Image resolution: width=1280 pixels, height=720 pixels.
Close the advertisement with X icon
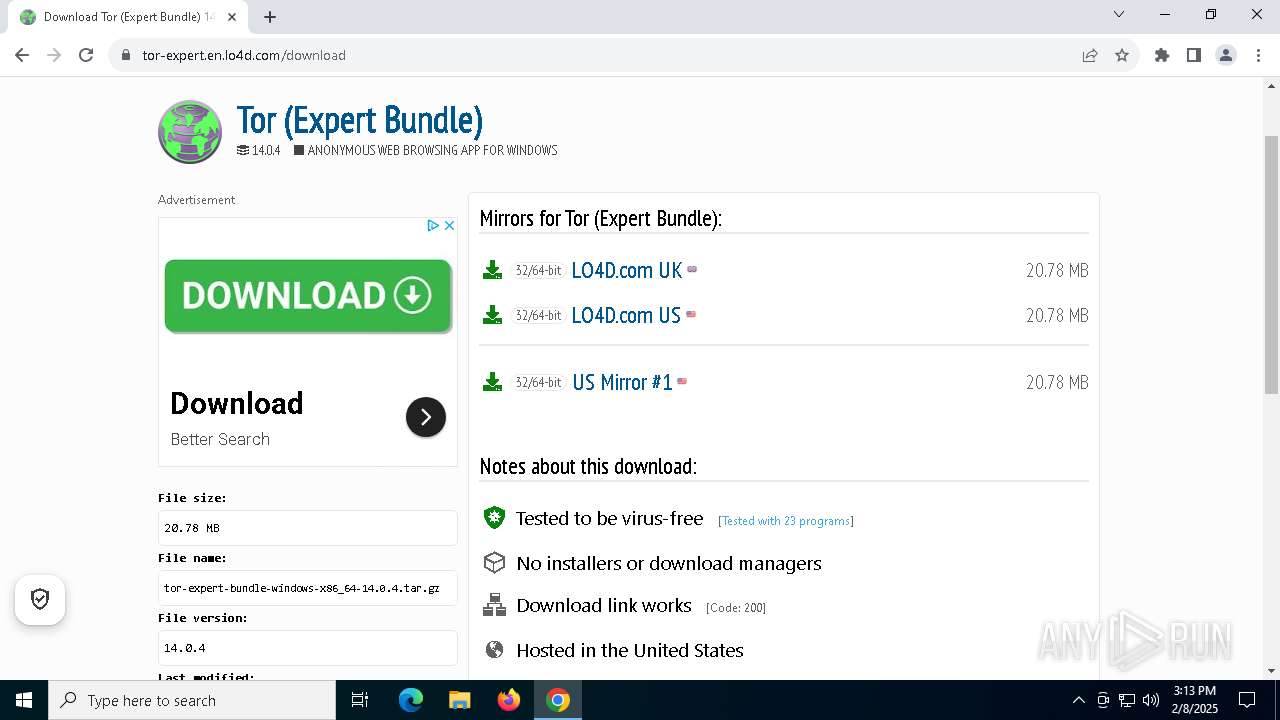pos(449,226)
